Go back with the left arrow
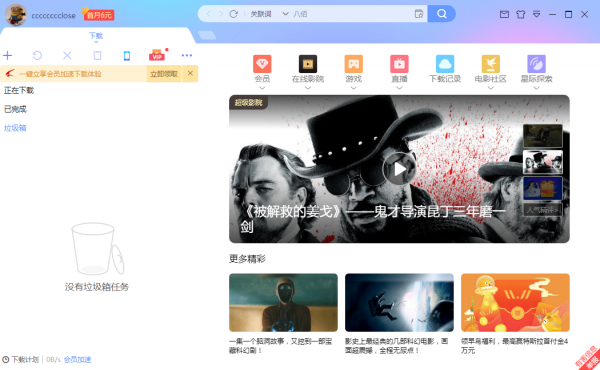This screenshot has width=600, height=370. (209, 14)
